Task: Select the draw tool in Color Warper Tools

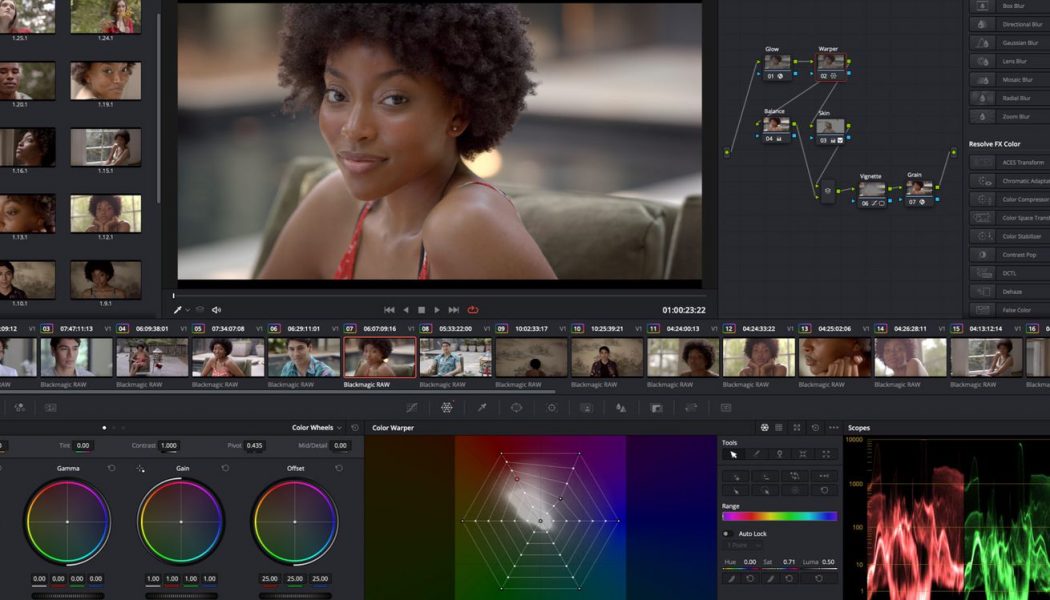Action: click(x=757, y=453)
